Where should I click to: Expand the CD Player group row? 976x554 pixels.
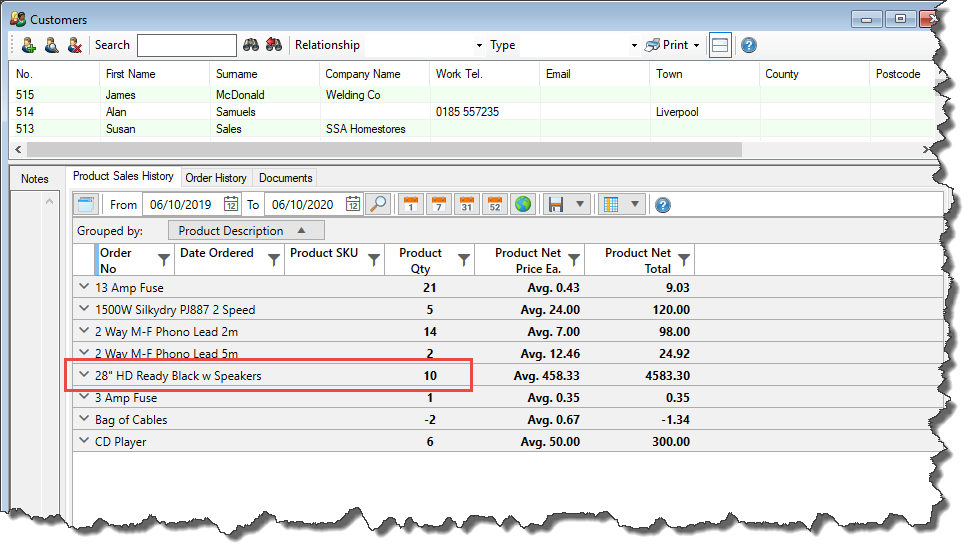(x=84, y=442)
